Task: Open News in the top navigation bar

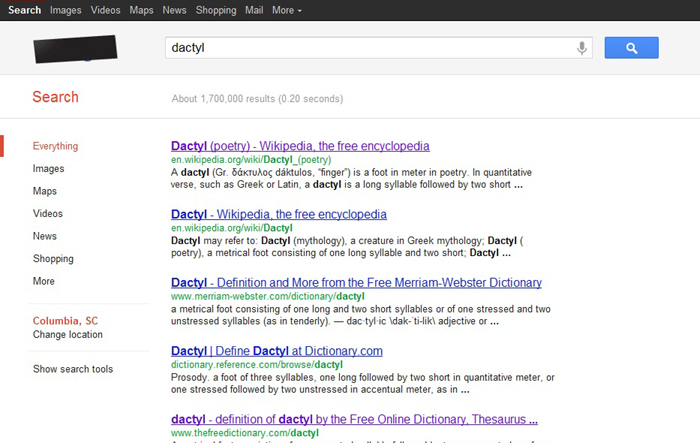Action: pos(174,10)
